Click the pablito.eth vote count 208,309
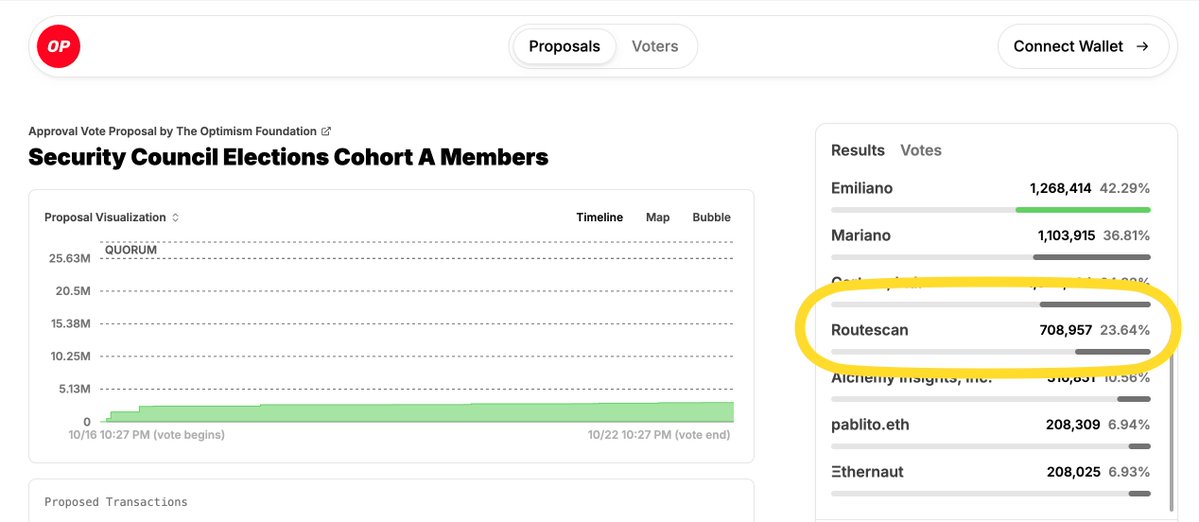1199x522 pixels. coord(1073,424)
